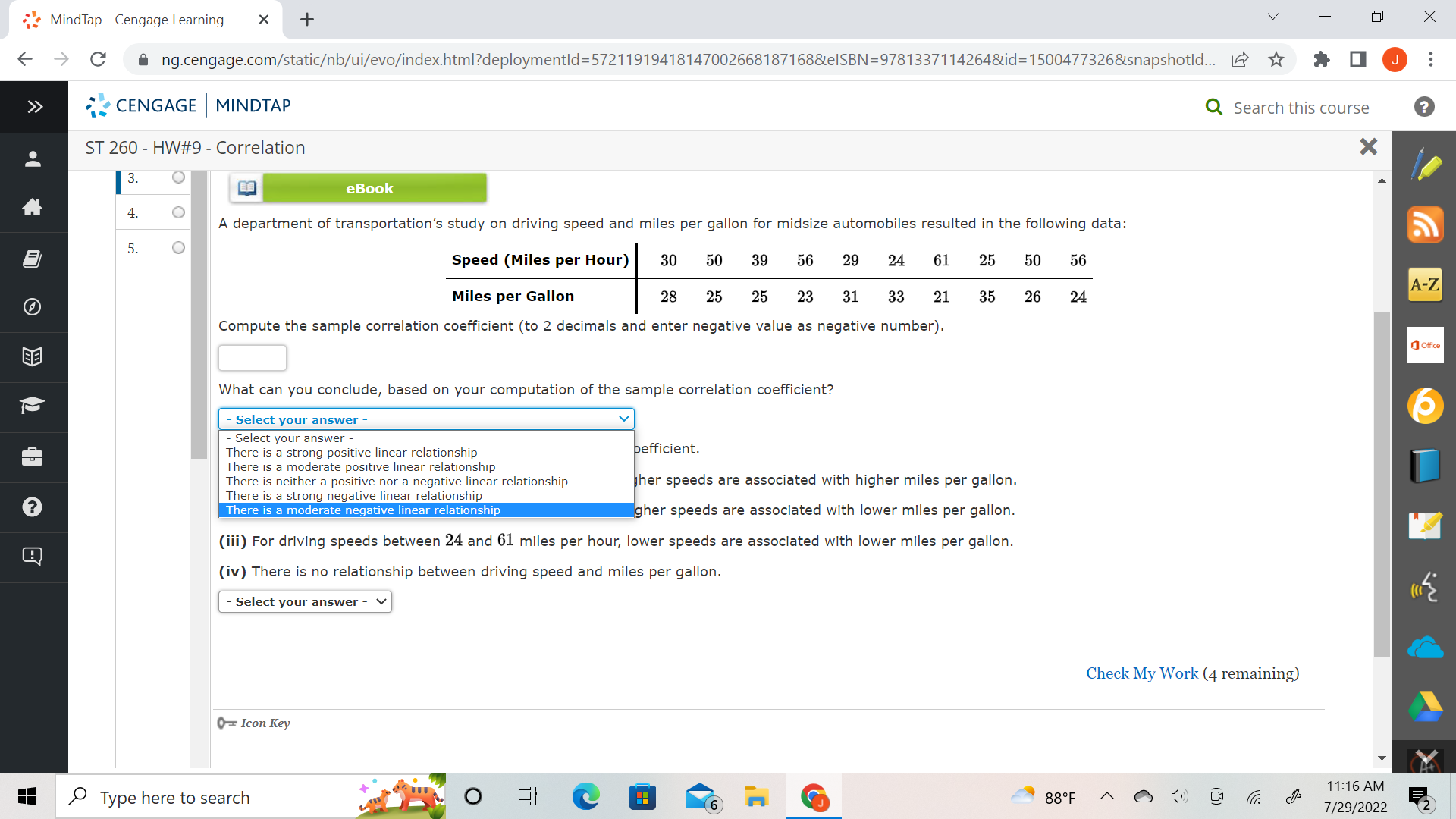Launch Microsoft Office from the right app tray
1456x819 pixels.
click(1425, 345)
